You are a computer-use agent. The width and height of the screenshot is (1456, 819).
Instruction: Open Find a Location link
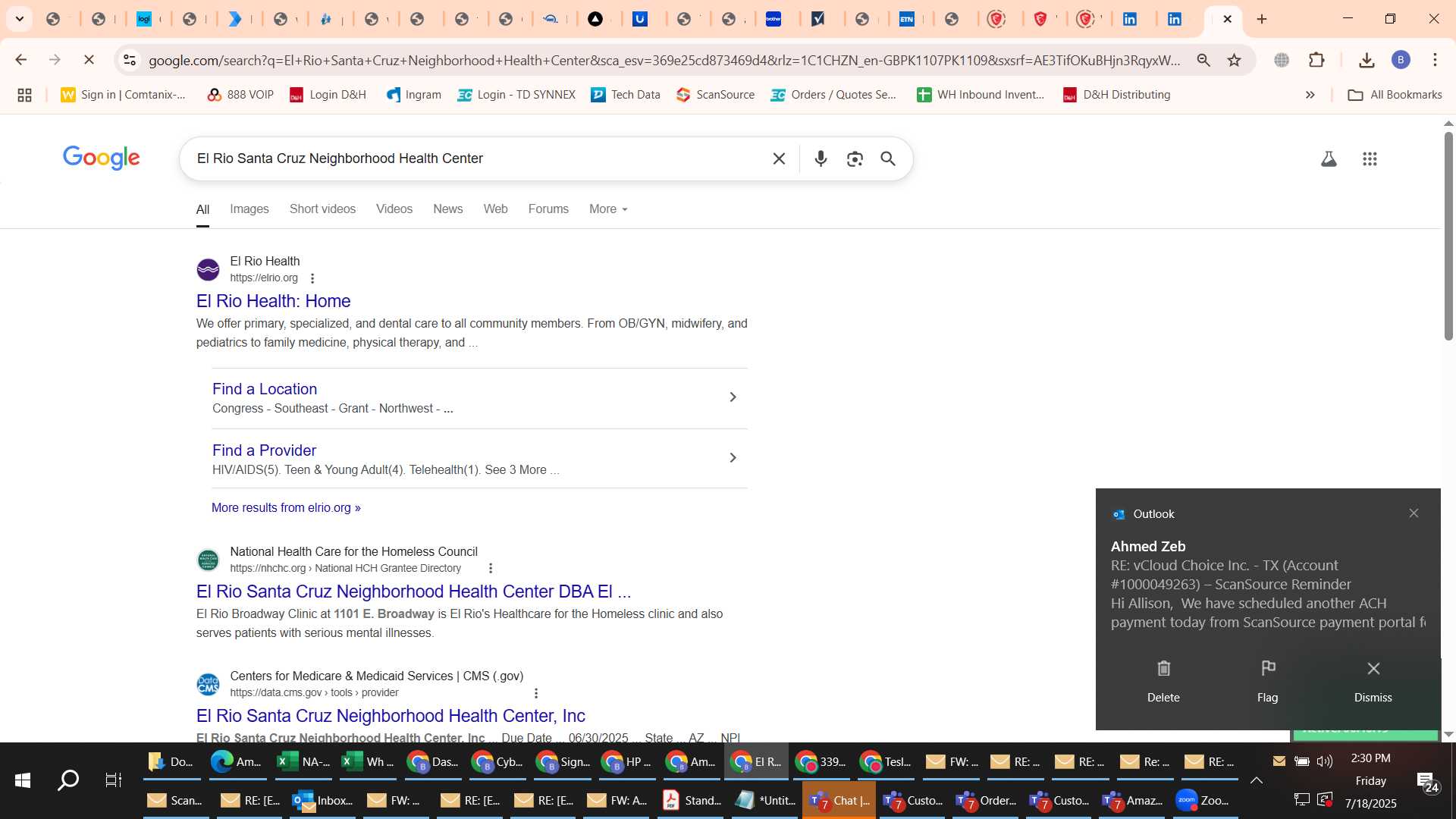265,389
